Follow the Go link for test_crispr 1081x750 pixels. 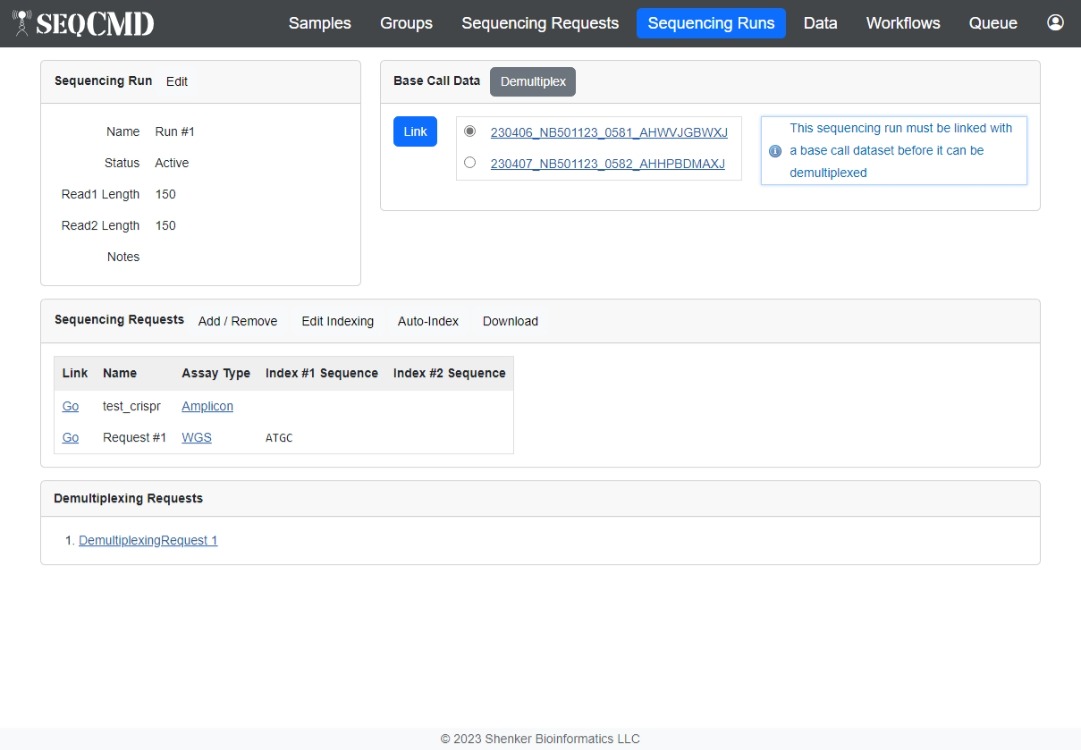click(70, 406)
